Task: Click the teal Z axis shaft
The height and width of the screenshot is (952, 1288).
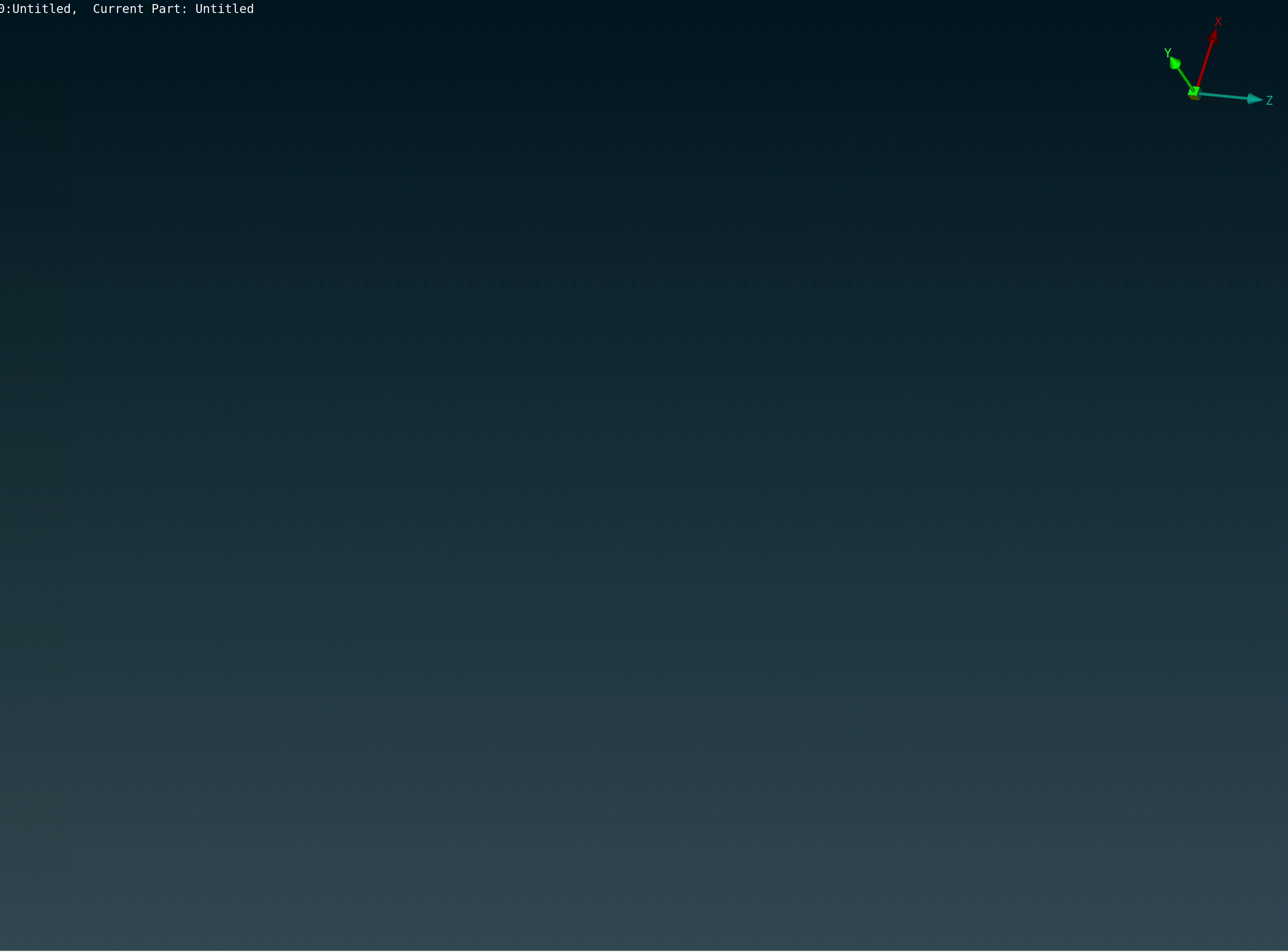Action: (x=1224, y=96)
